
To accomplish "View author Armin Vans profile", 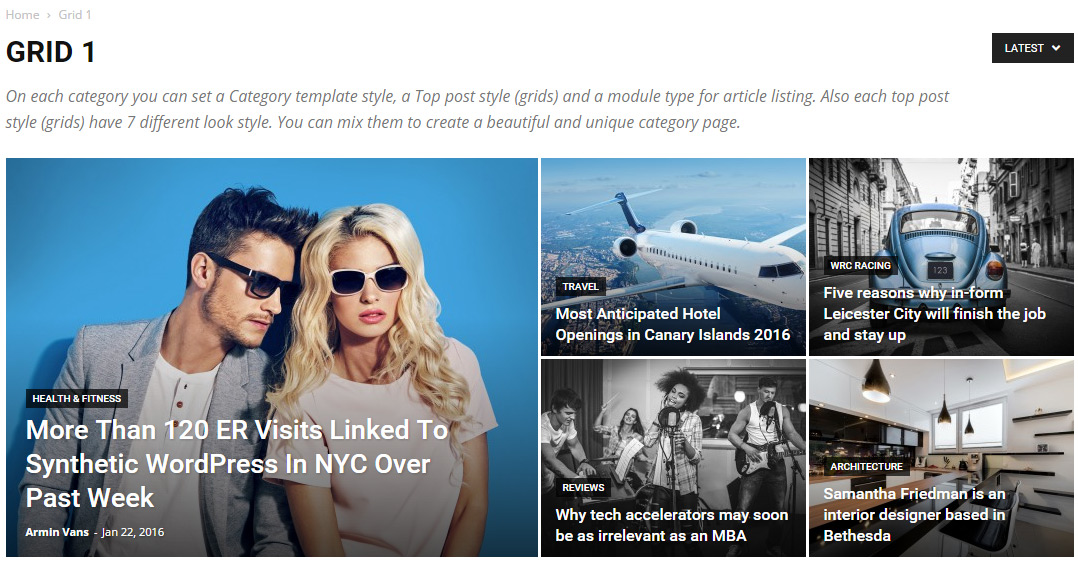I will [57, 532].
